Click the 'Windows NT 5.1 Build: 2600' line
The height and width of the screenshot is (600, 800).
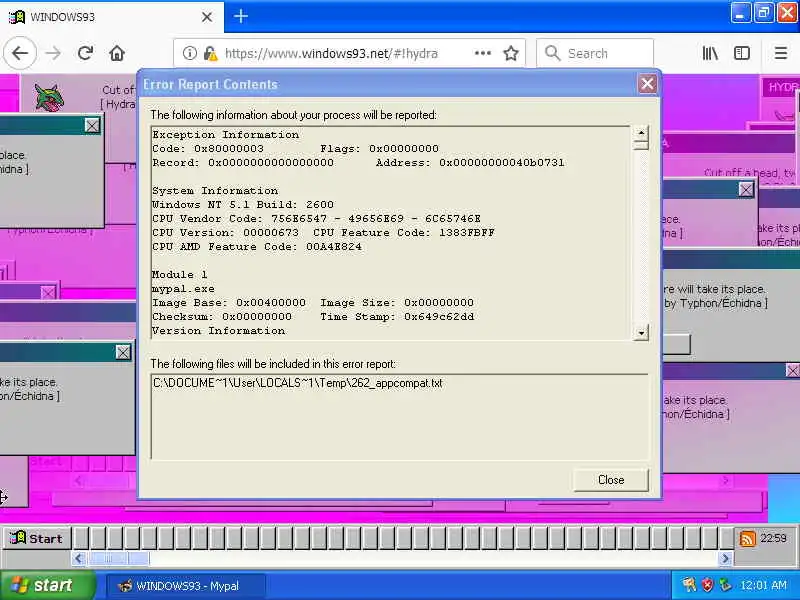(243, 205)
